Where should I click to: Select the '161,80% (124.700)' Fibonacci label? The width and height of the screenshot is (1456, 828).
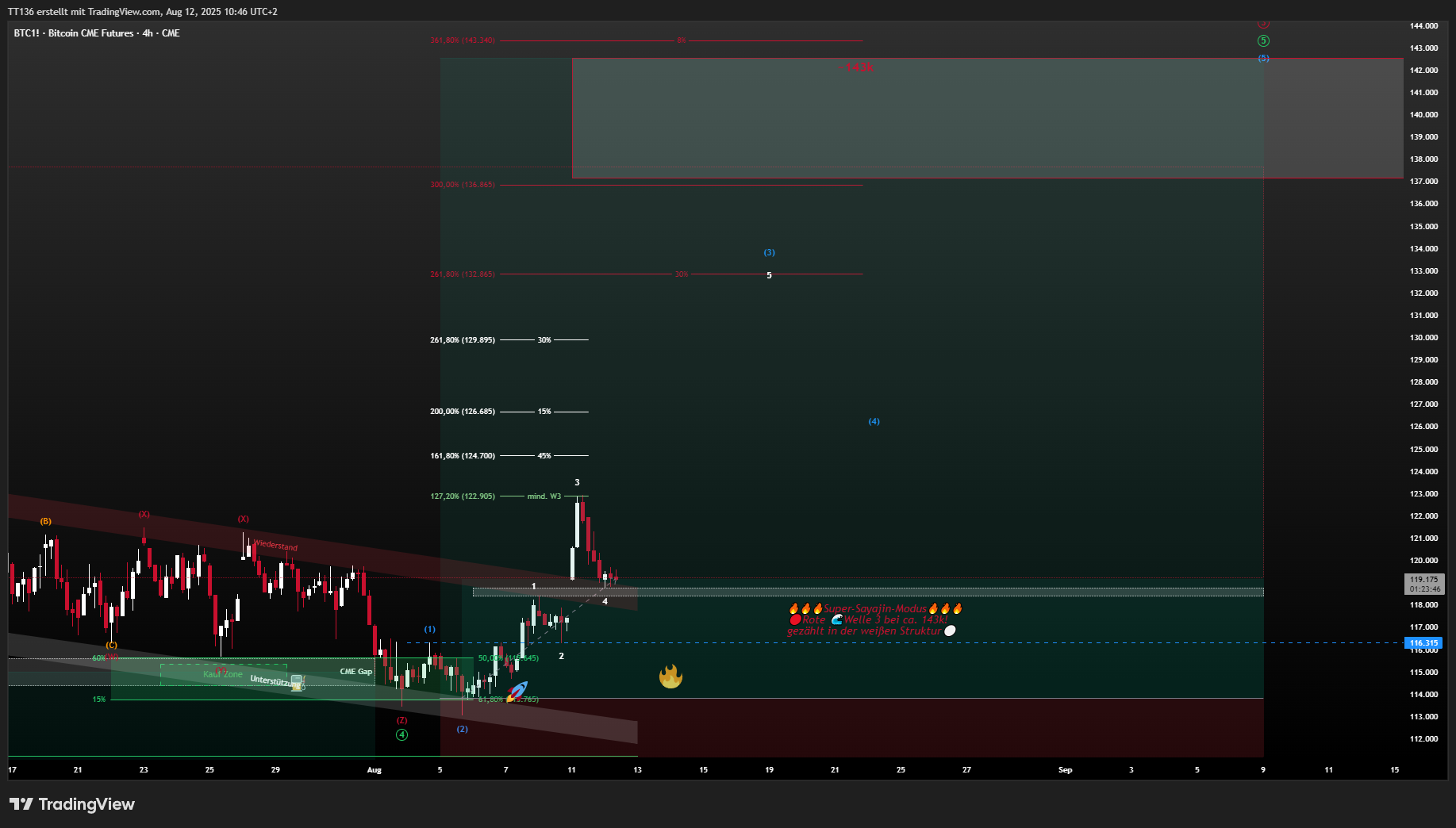(x=463, y=455)
